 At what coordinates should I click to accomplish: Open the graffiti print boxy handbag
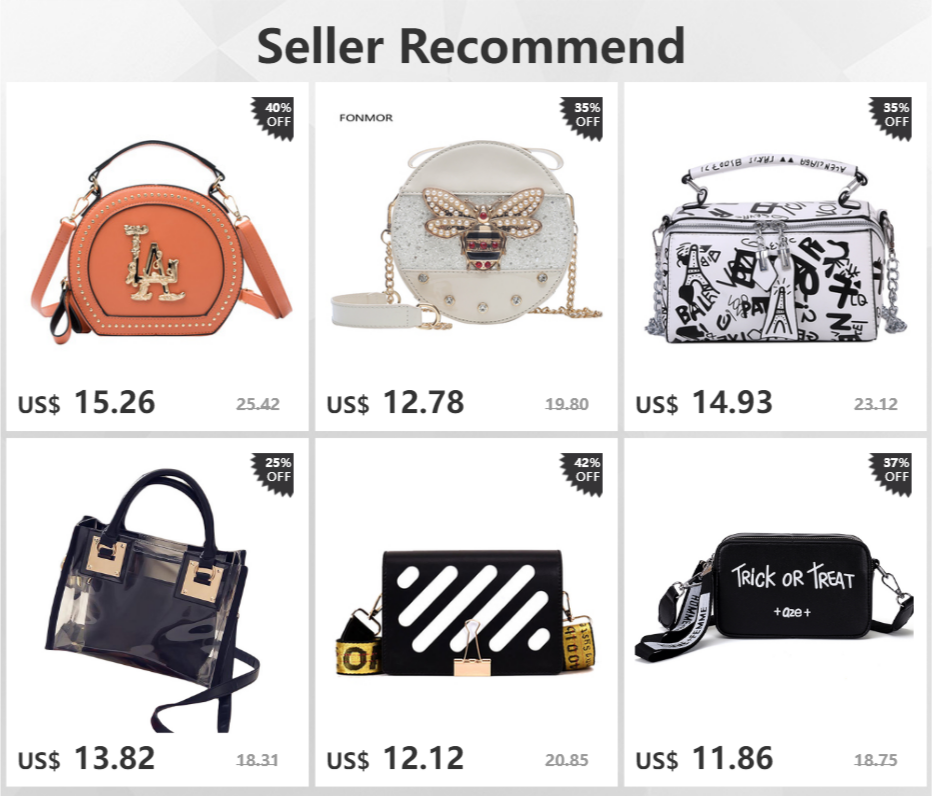pos(776,250)
